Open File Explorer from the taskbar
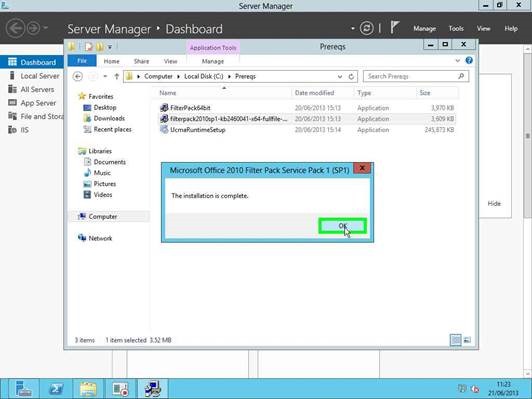This screenshot has height=399, width=532. click(x=88, y=389)
